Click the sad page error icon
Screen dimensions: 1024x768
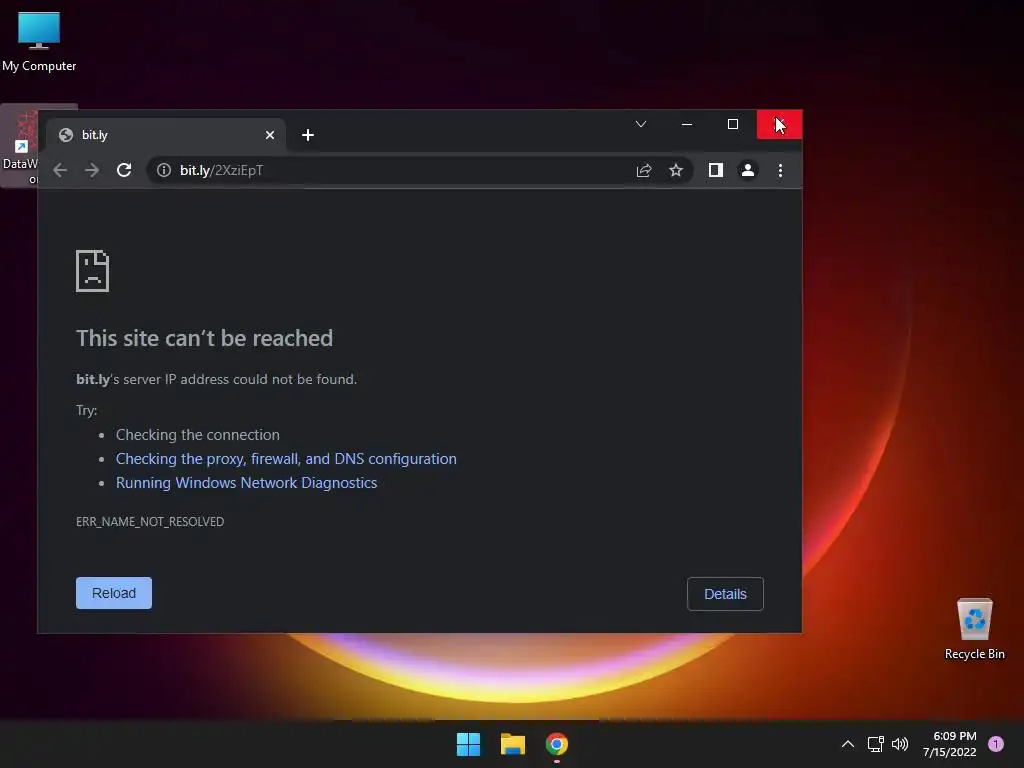pos(92,271)
